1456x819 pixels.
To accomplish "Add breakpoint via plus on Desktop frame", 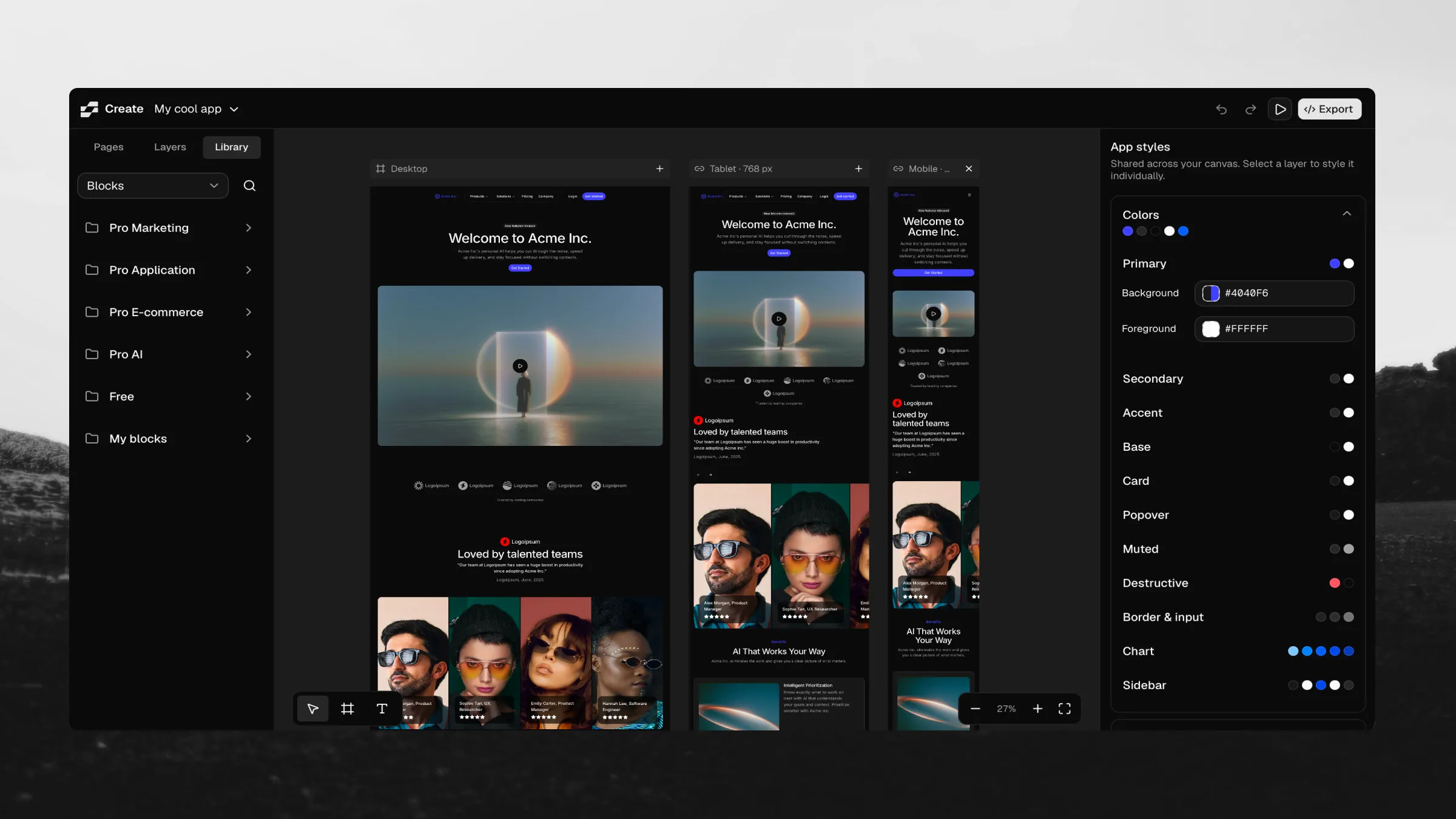I will pos(659,169).
